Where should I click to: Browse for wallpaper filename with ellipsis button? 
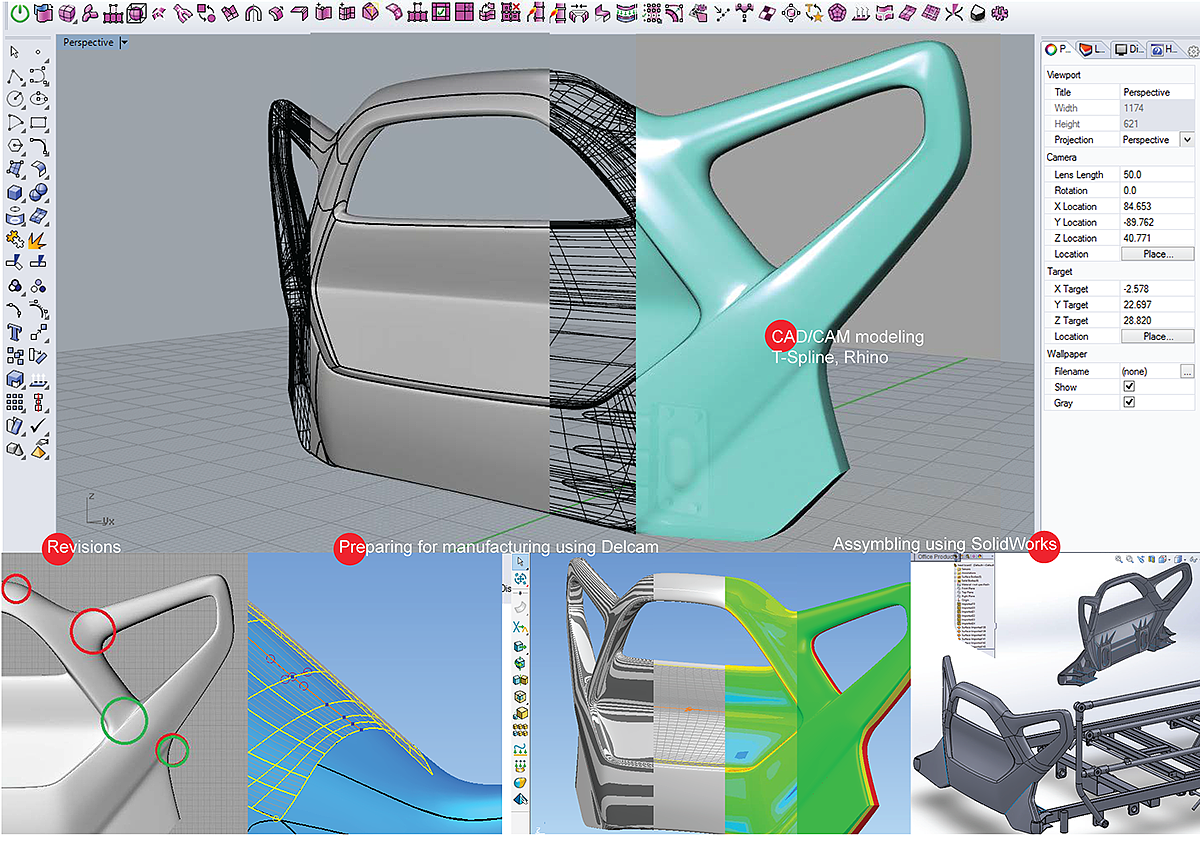point(1187,371)
